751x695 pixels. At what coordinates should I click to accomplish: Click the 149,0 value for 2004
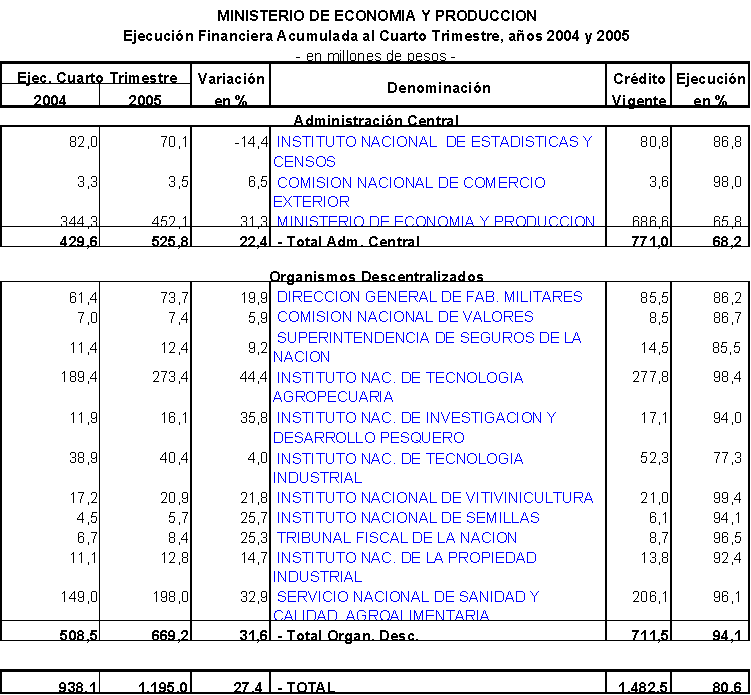pos(79,597)
